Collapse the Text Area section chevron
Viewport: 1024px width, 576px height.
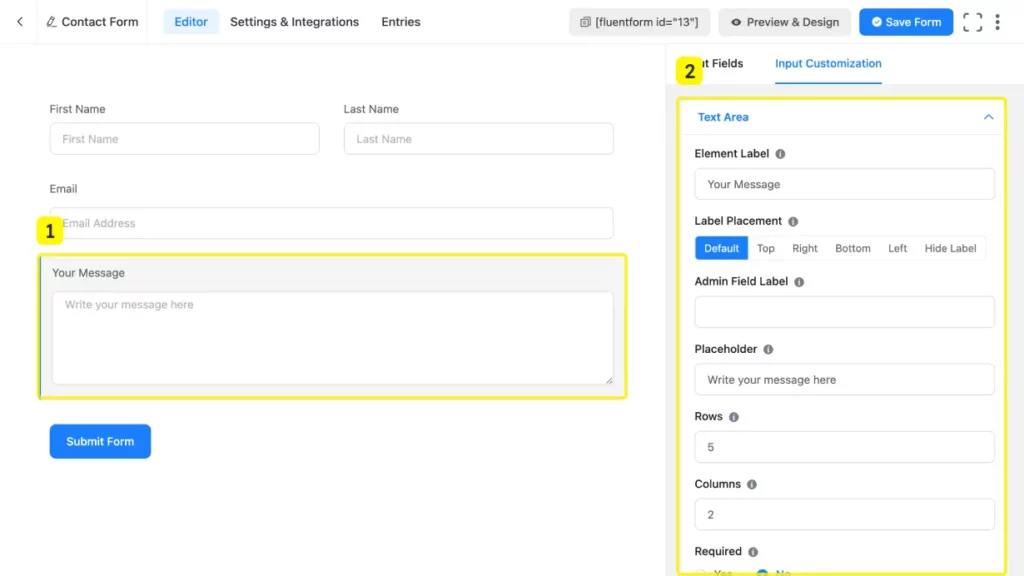pos(988,117)
